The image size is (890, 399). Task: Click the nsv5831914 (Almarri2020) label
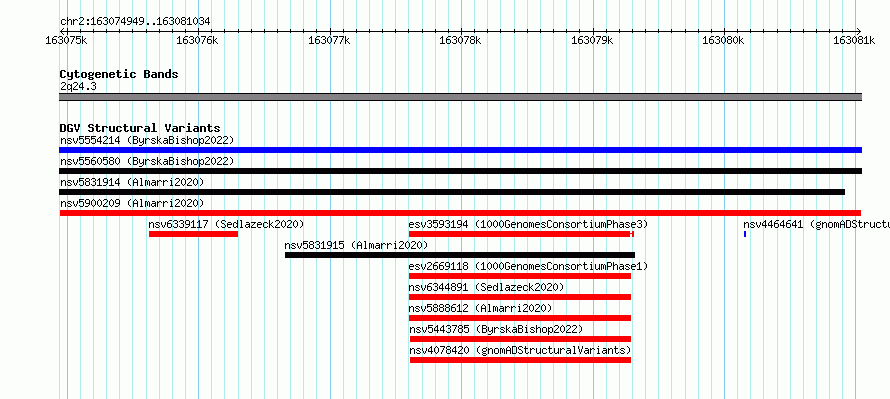point(132,182)
